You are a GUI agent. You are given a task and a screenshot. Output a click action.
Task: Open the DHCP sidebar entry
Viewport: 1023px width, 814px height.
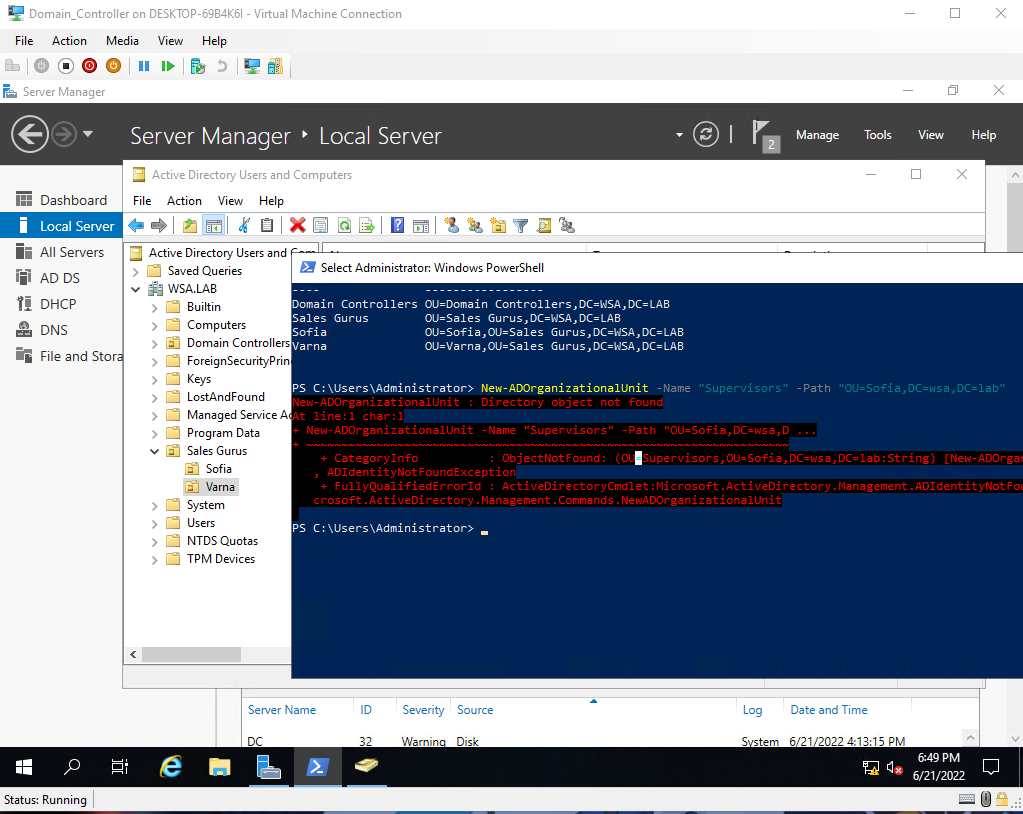point(61,304)
